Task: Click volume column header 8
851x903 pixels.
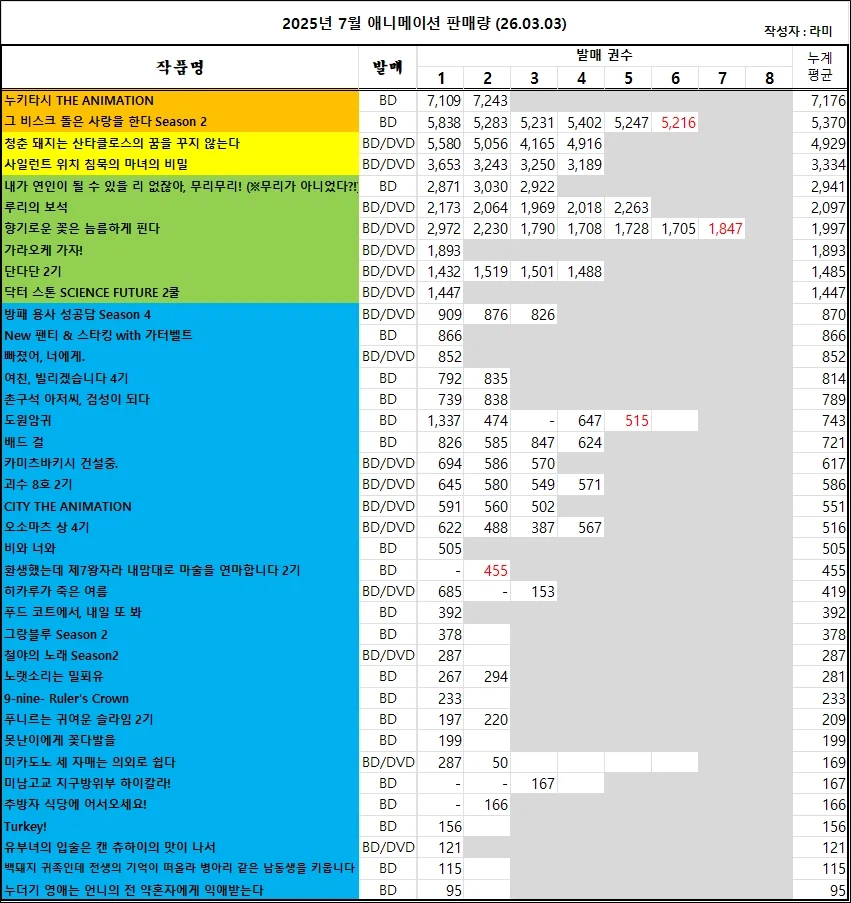Action: click(x=770, y=79)
